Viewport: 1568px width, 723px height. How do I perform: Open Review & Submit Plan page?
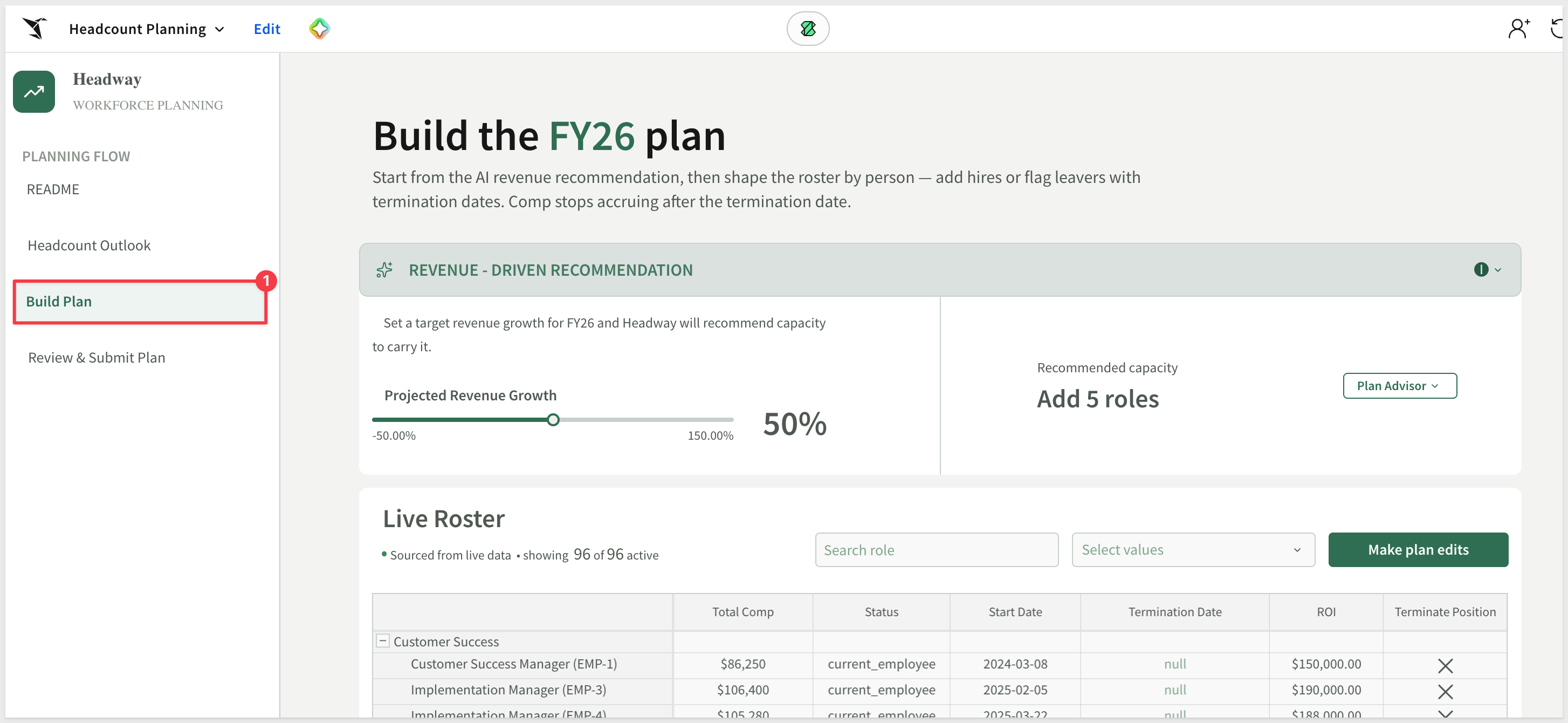coord(97,358)
